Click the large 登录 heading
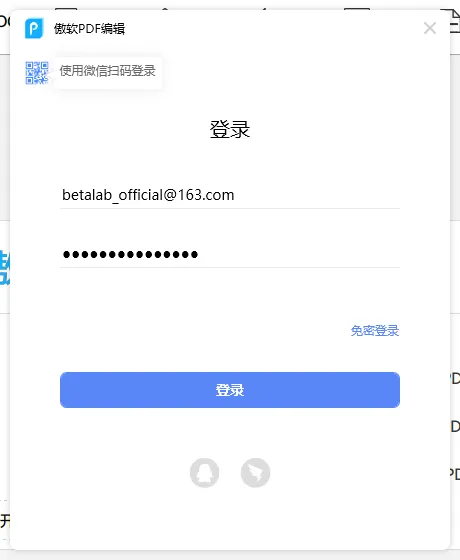The width and height of the screenshot is (460, 560). coord(230,129)
